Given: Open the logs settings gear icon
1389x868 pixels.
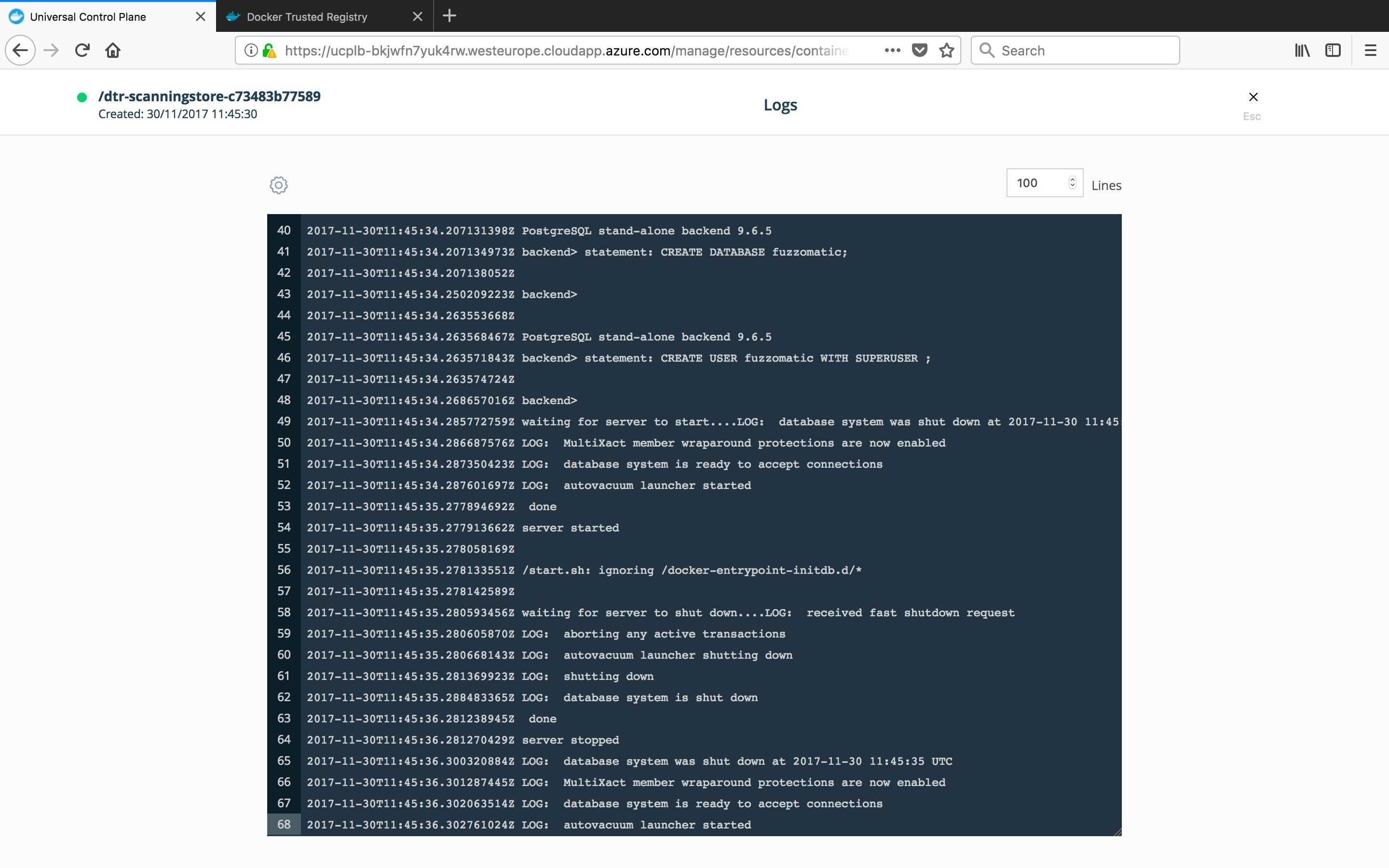Looking at the screenshot, I should [278, 185].
